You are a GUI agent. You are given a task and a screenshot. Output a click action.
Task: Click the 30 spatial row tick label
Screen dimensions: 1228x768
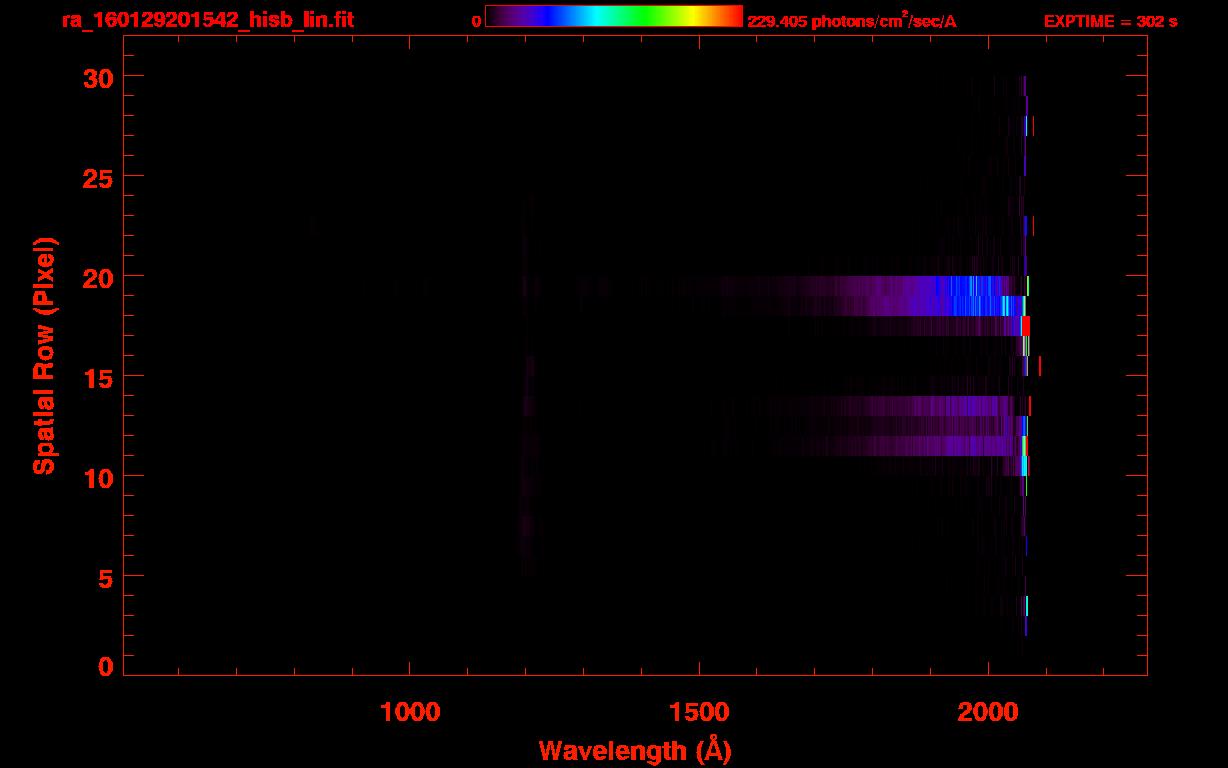click(98, 77)
